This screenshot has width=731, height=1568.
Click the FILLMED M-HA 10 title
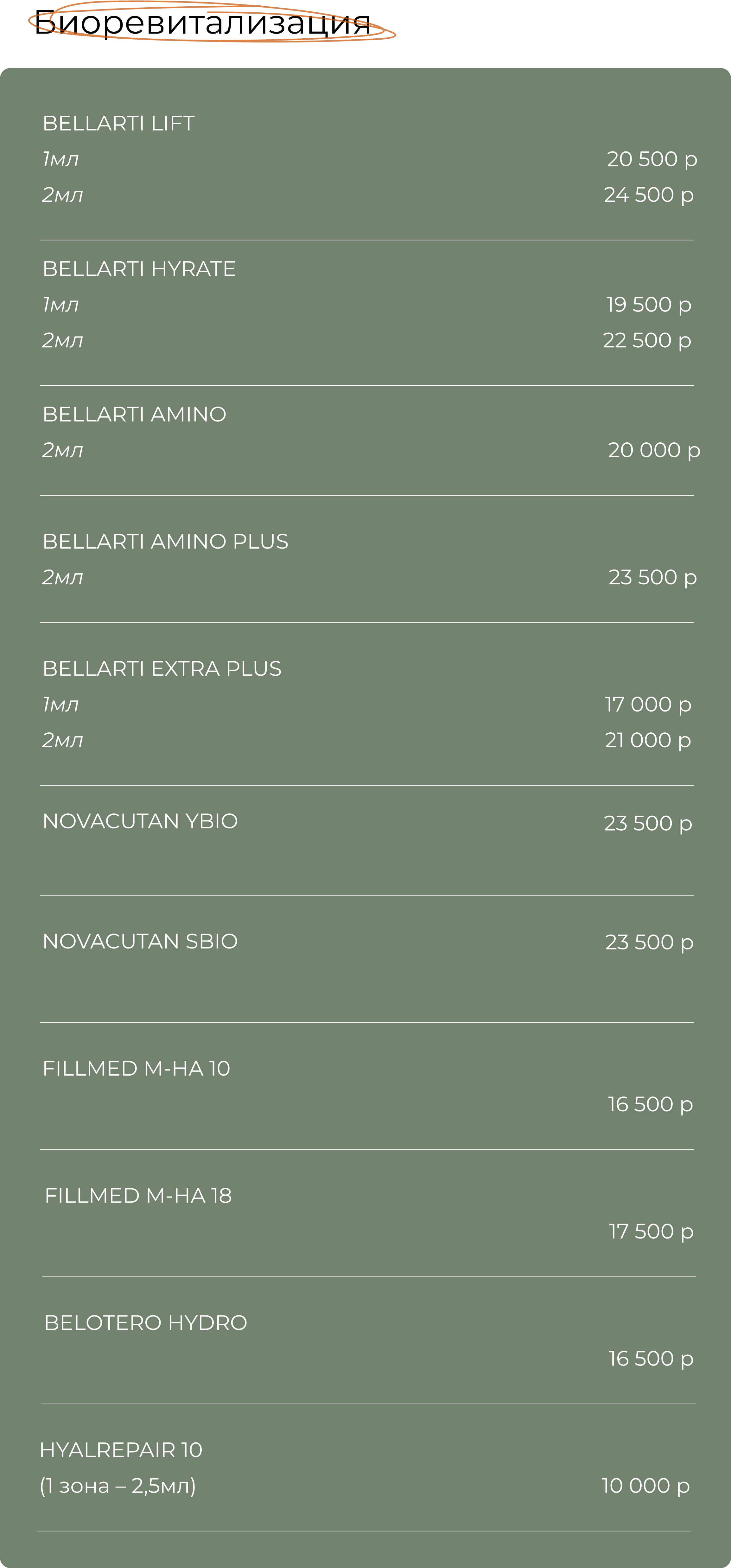(137, 1069)
